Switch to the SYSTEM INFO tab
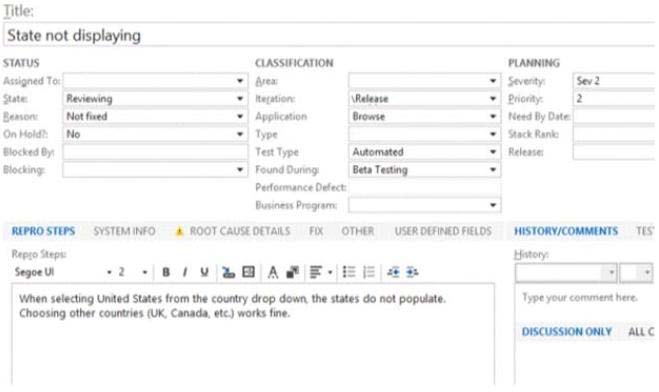This screenshot has height=392, width=659. click(x=124, y=231)
